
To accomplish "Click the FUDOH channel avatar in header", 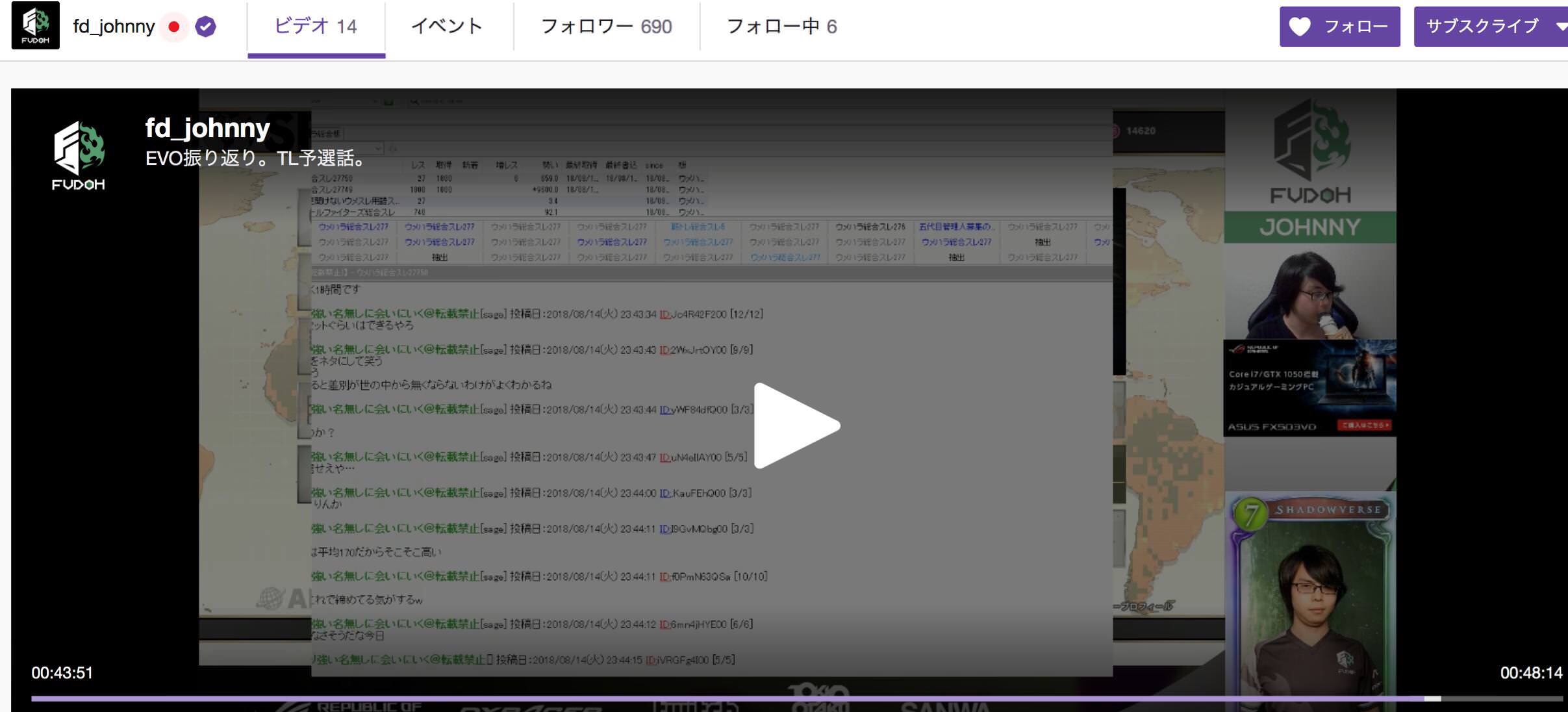I will [x=36, y=25].
